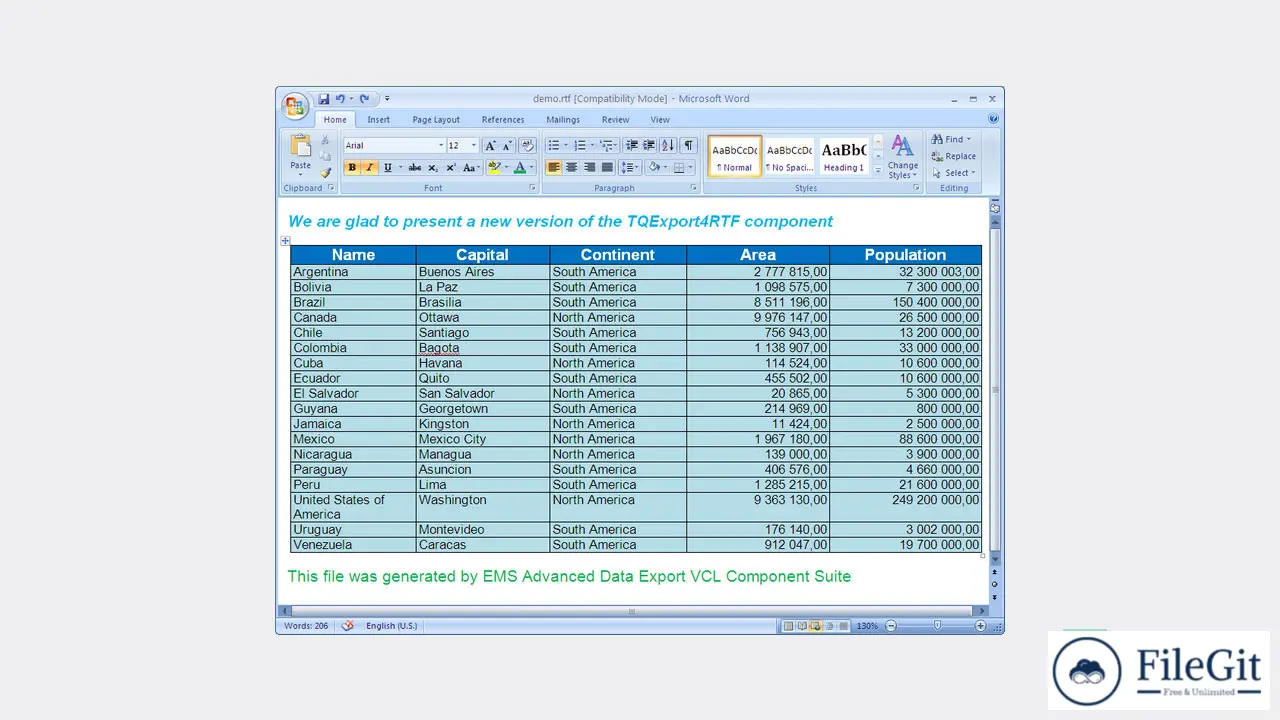Image resolution: width=1280 pixels, height=720 pixels.
Task: Open the Arial font name dropdown
Action: [x=440, y=146]
